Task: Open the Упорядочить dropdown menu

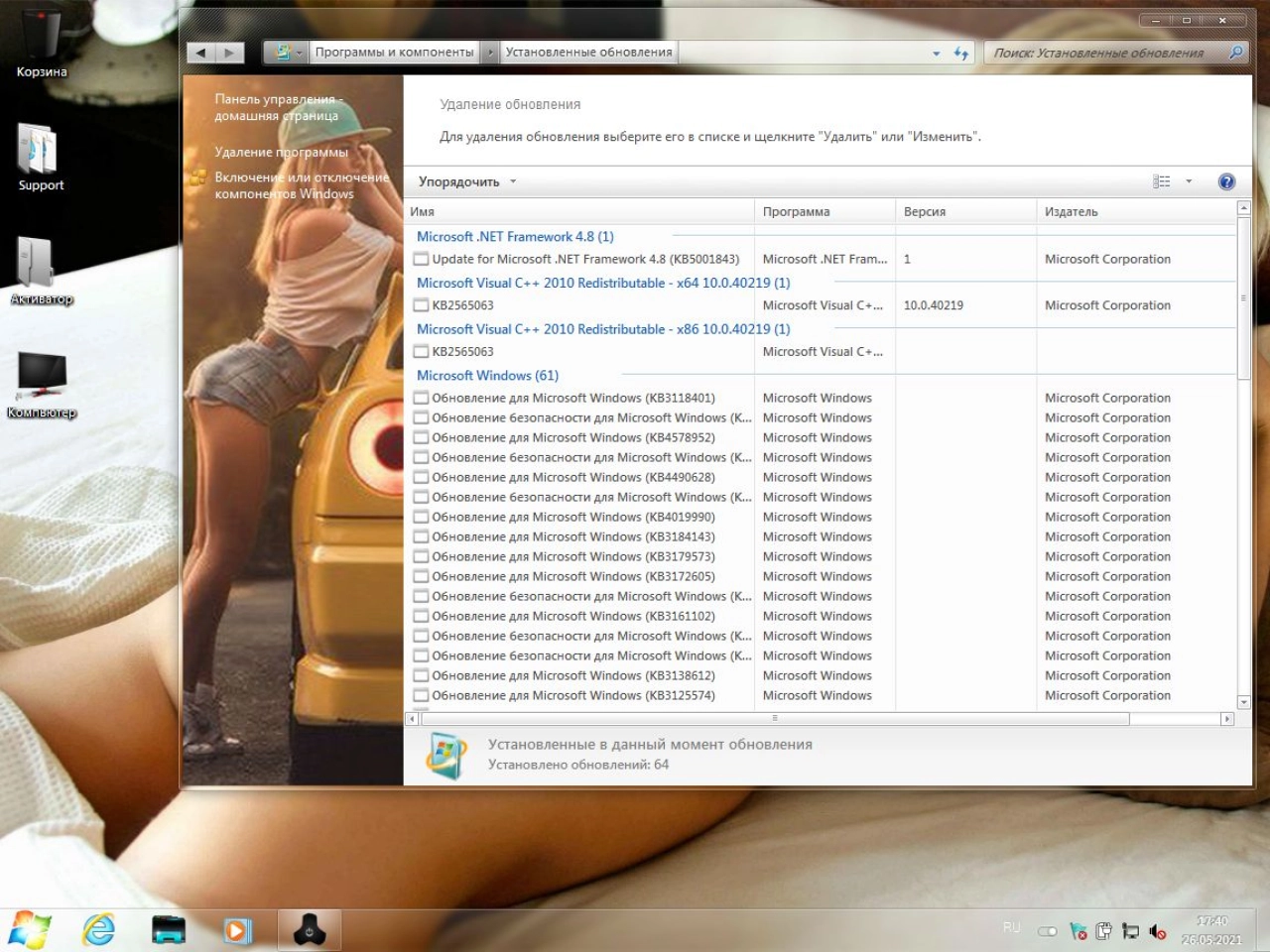Action: pyautogui.click(x=467, y=181)
